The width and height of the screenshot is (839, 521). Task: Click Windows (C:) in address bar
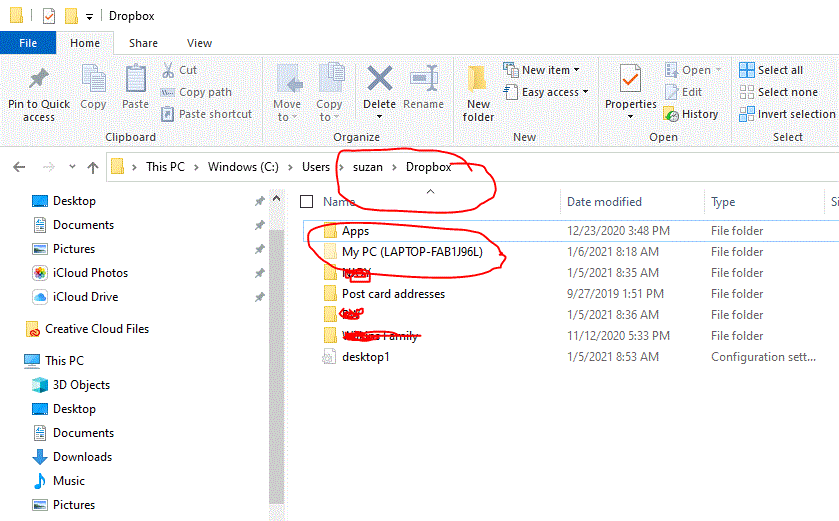click(243, 167)
